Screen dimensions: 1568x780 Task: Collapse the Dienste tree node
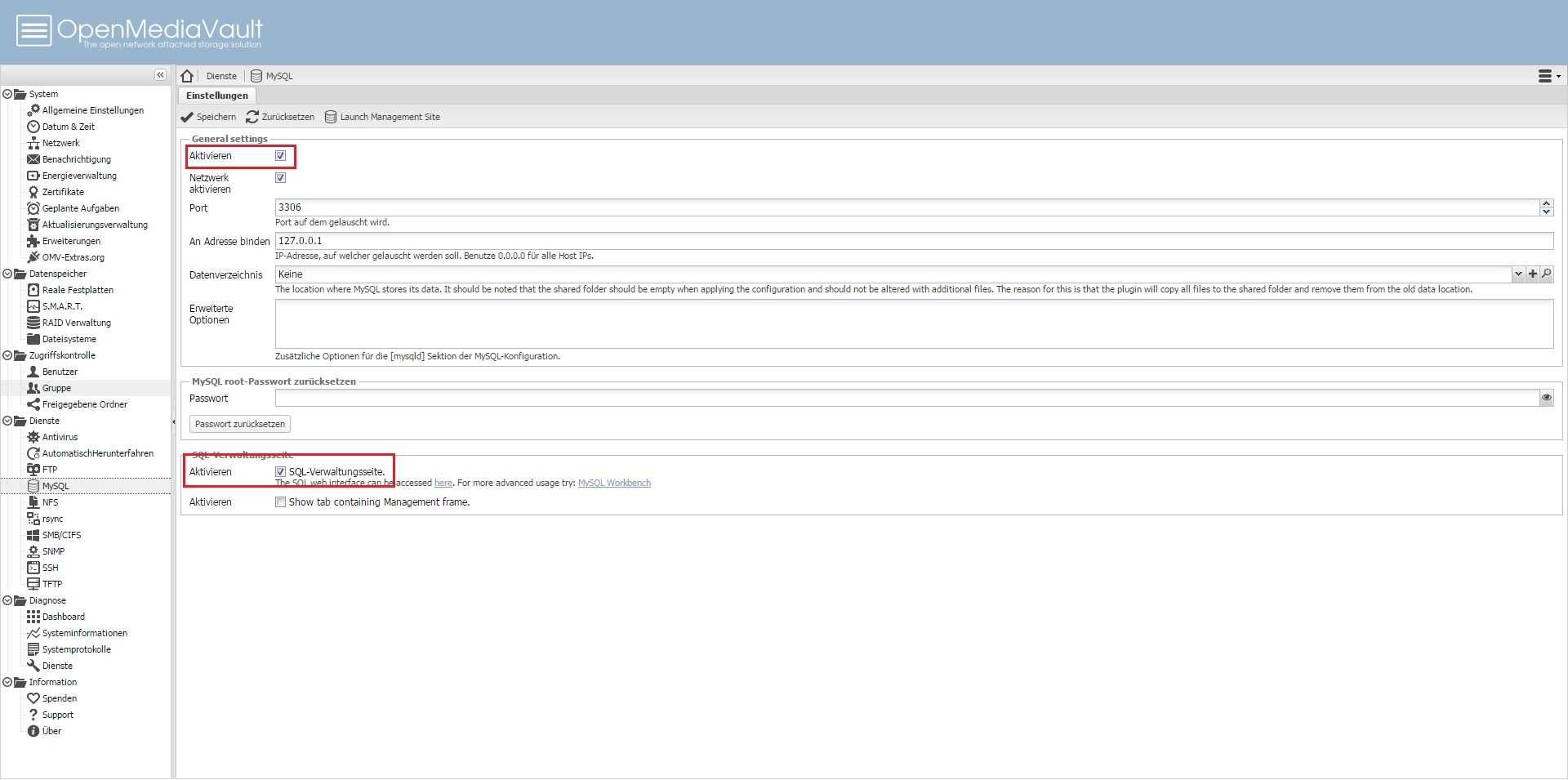7,421
